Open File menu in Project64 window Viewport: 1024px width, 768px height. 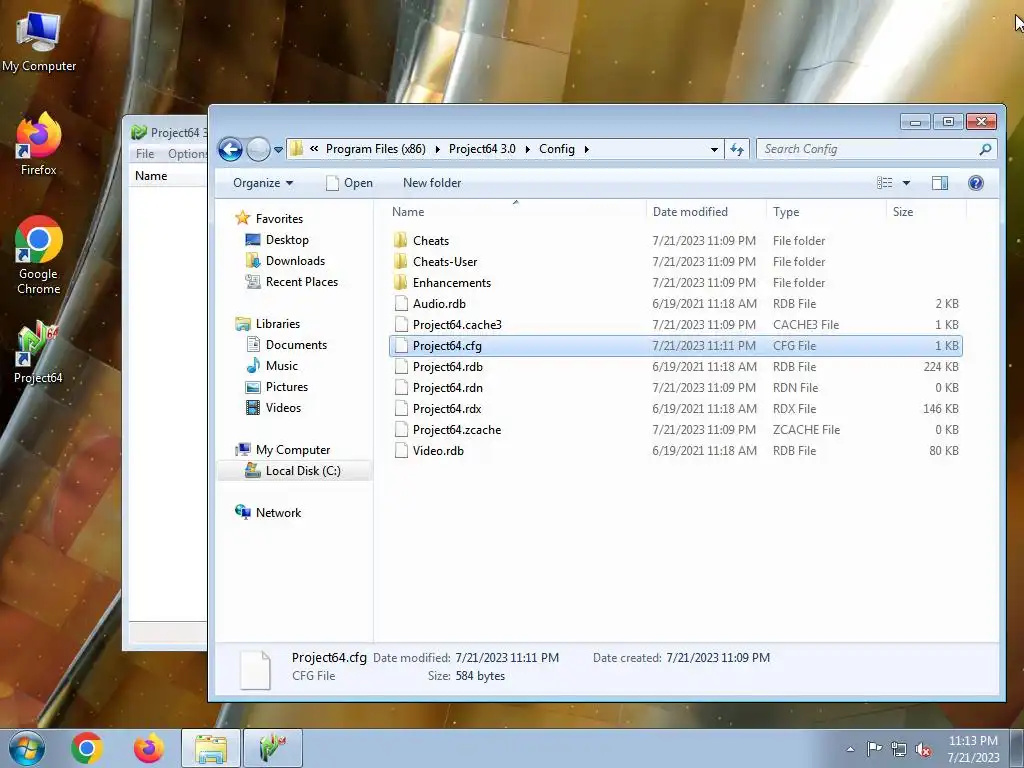pyautogui.click(x=145, y=153)
